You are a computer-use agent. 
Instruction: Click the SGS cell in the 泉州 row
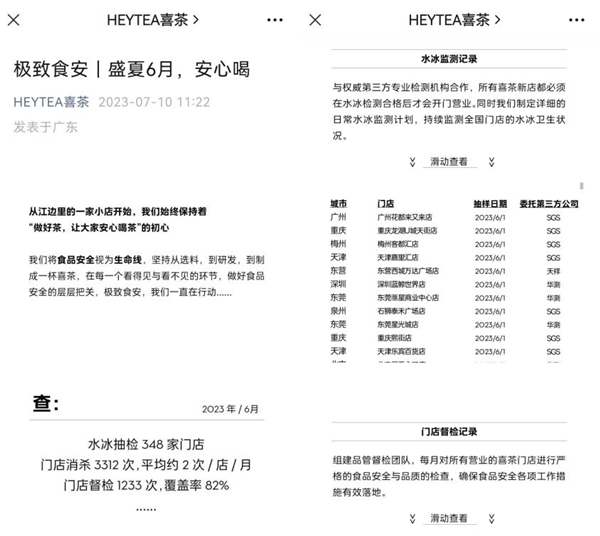pyautogui.click(x=553, y=311)
